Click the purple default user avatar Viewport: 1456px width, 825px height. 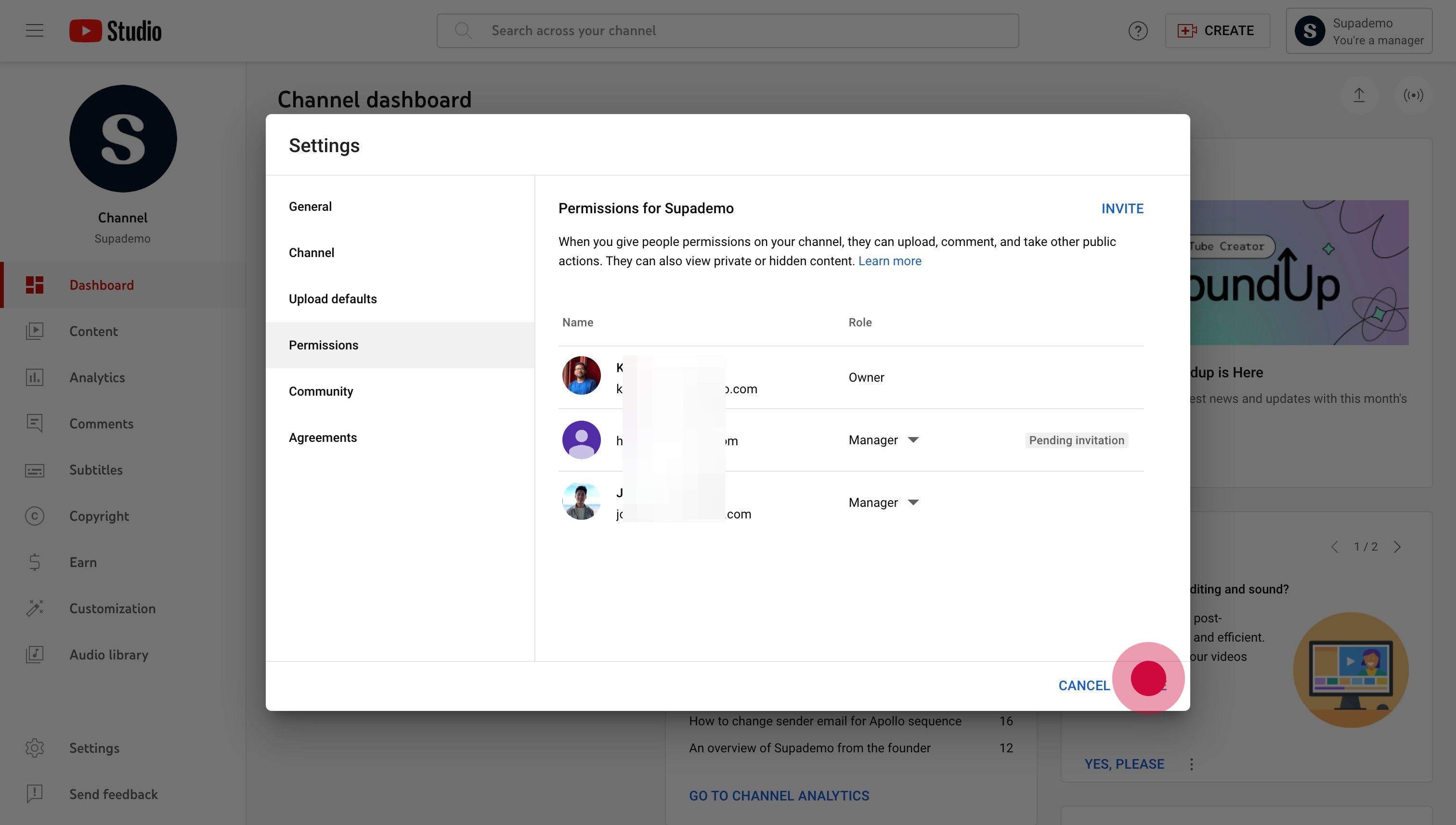click(x=581, y=440)
